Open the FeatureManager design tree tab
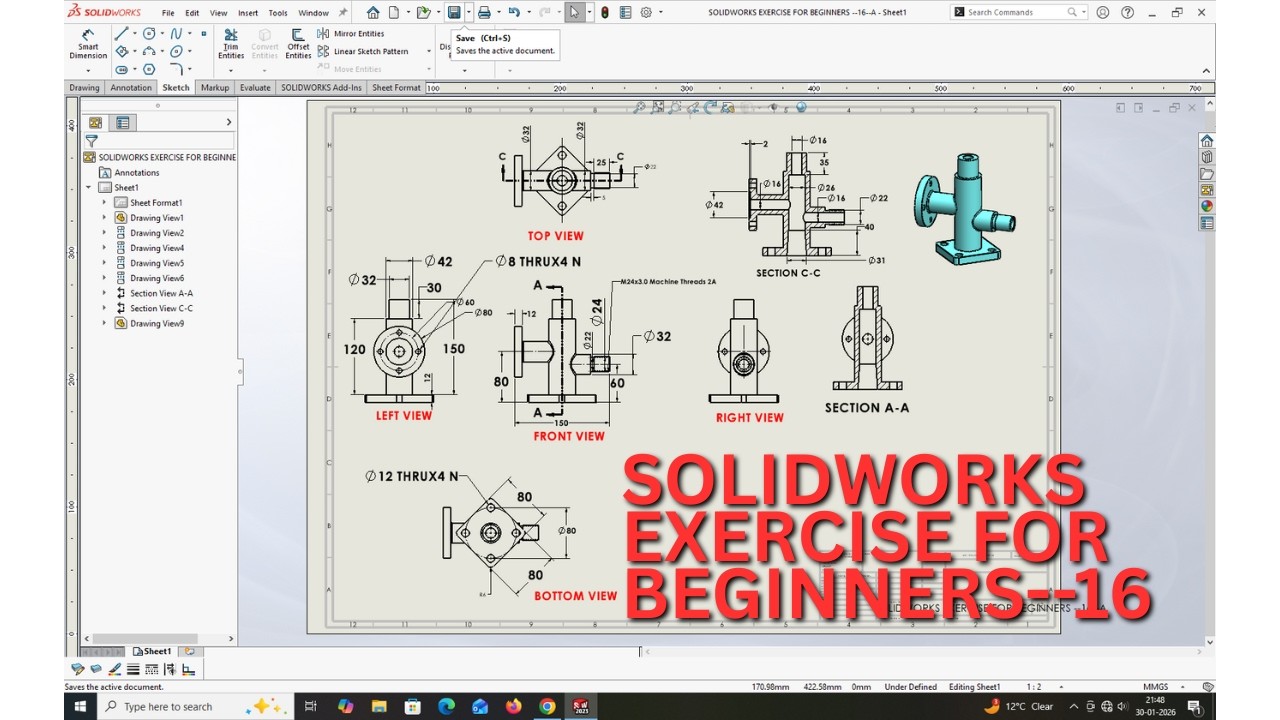 point(95,122)
